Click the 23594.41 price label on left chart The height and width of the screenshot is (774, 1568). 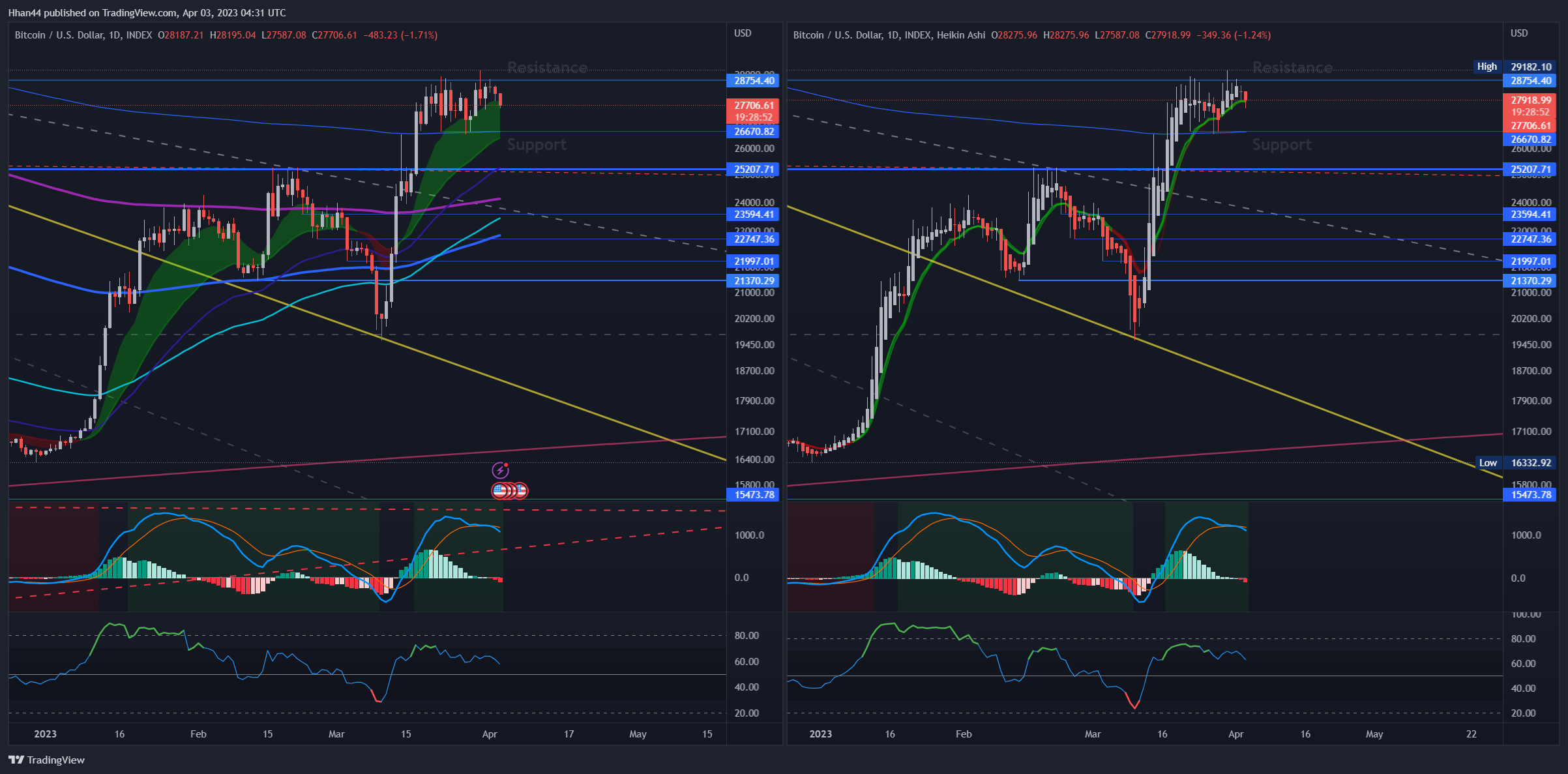(754, 215)
